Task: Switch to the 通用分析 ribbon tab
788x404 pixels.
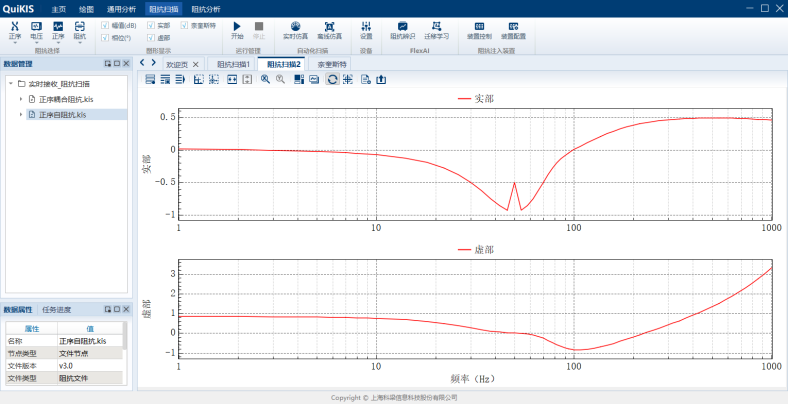Action: [x=122, y=8]
